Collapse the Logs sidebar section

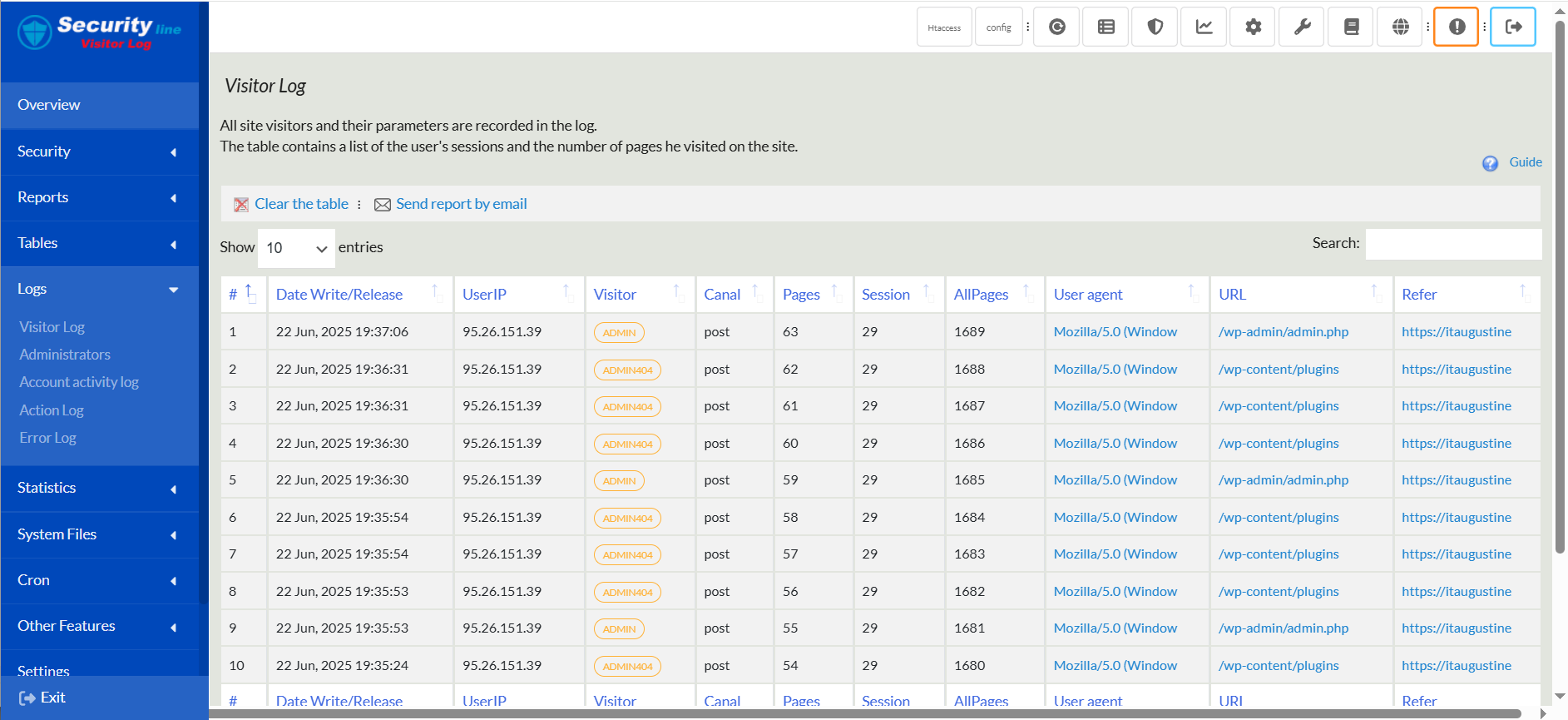[99, 289]
